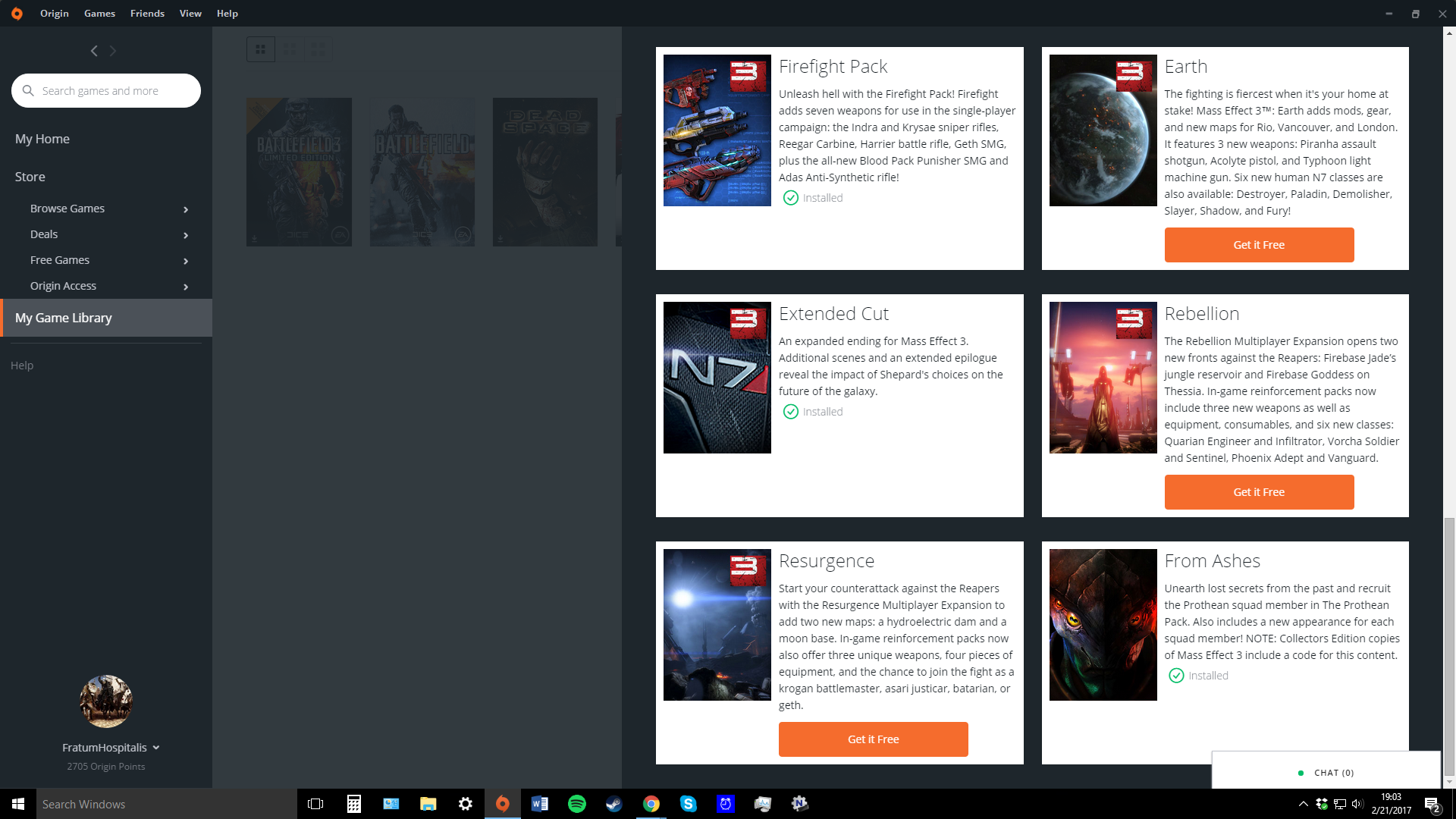The height and width of the screenshot is (819, 1456).
Task: Click Installed checkmark under Extended Cut
Action: 791,412
